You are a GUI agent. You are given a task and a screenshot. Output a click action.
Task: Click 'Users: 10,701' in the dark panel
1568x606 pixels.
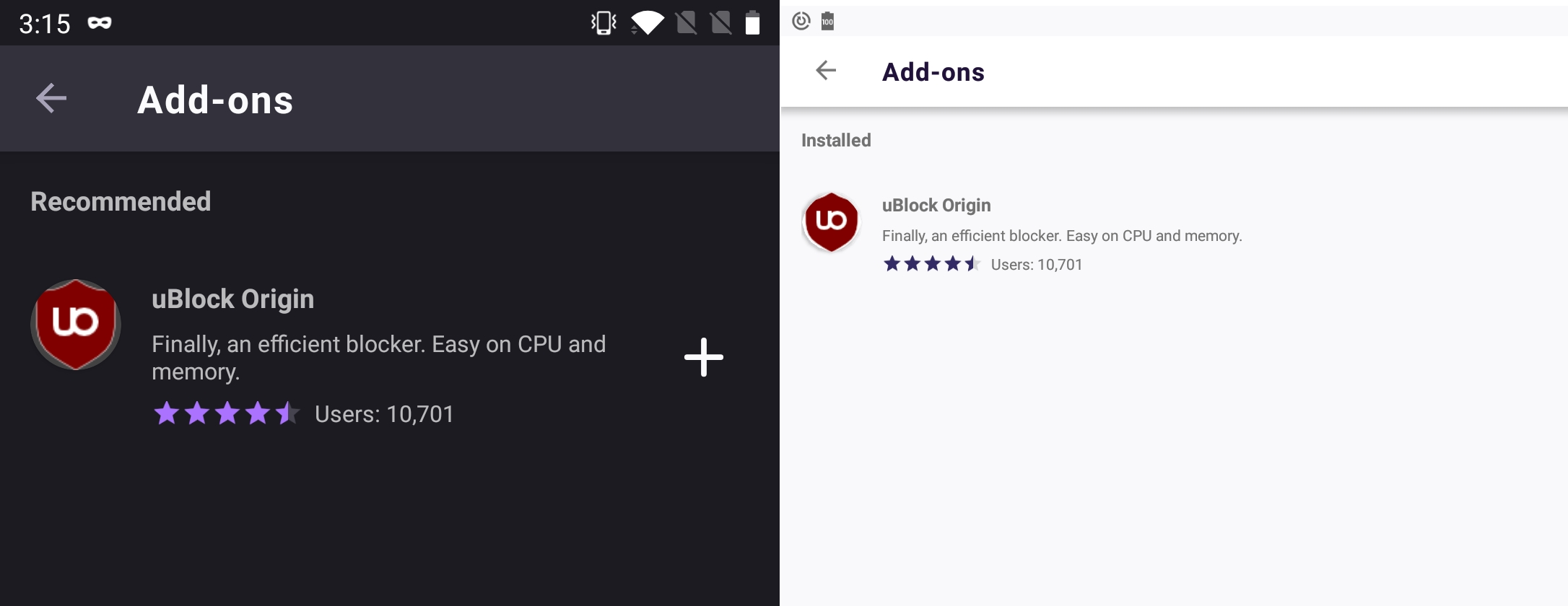(x=384, y=414)
